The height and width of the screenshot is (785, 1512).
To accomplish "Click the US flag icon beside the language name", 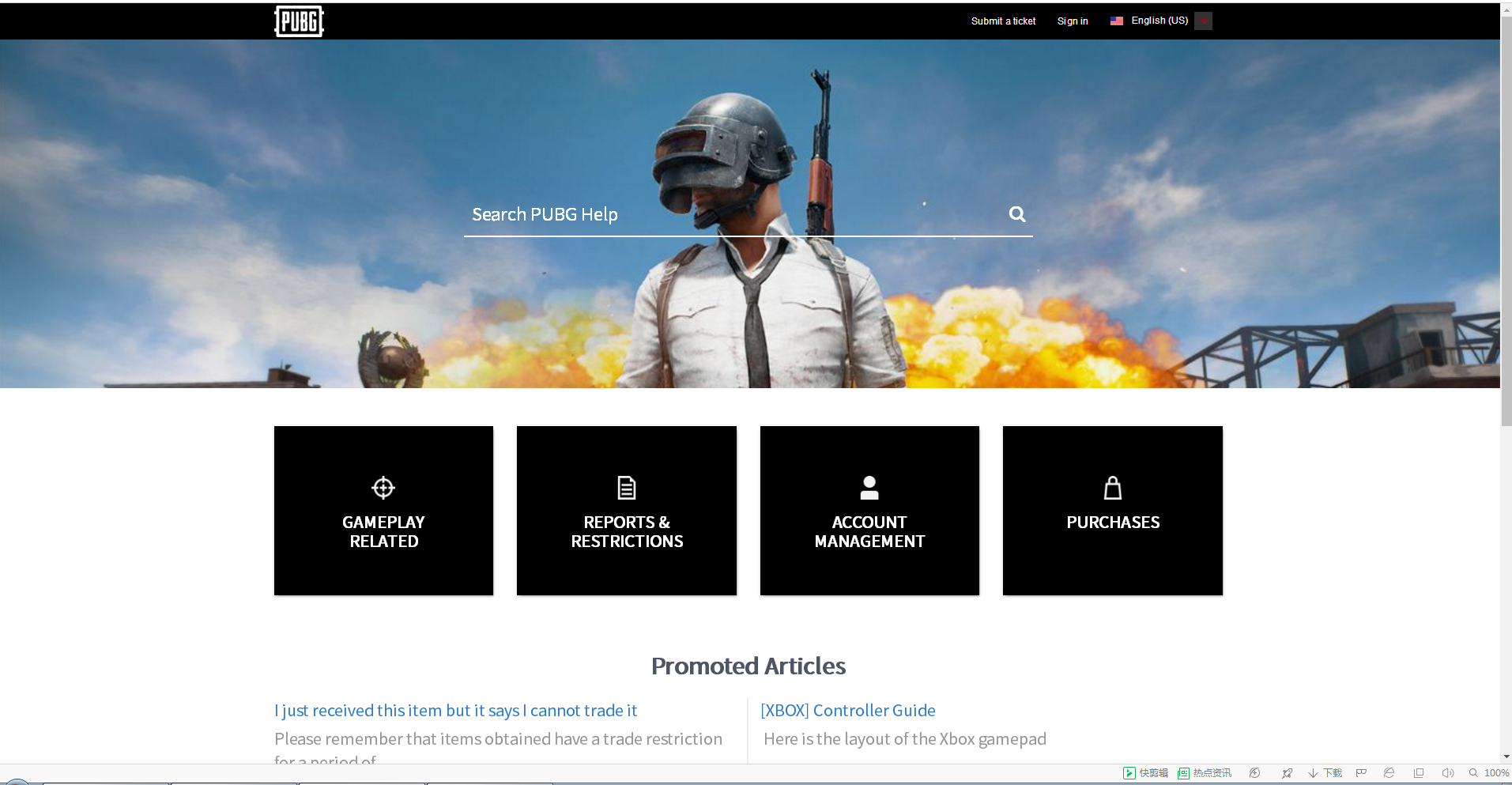I will [1116, 21].
